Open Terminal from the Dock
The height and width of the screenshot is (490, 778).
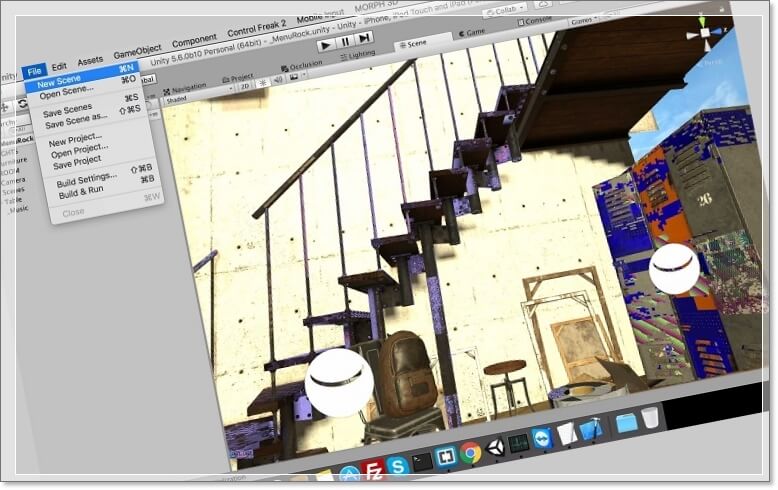[x=422, y=462]
